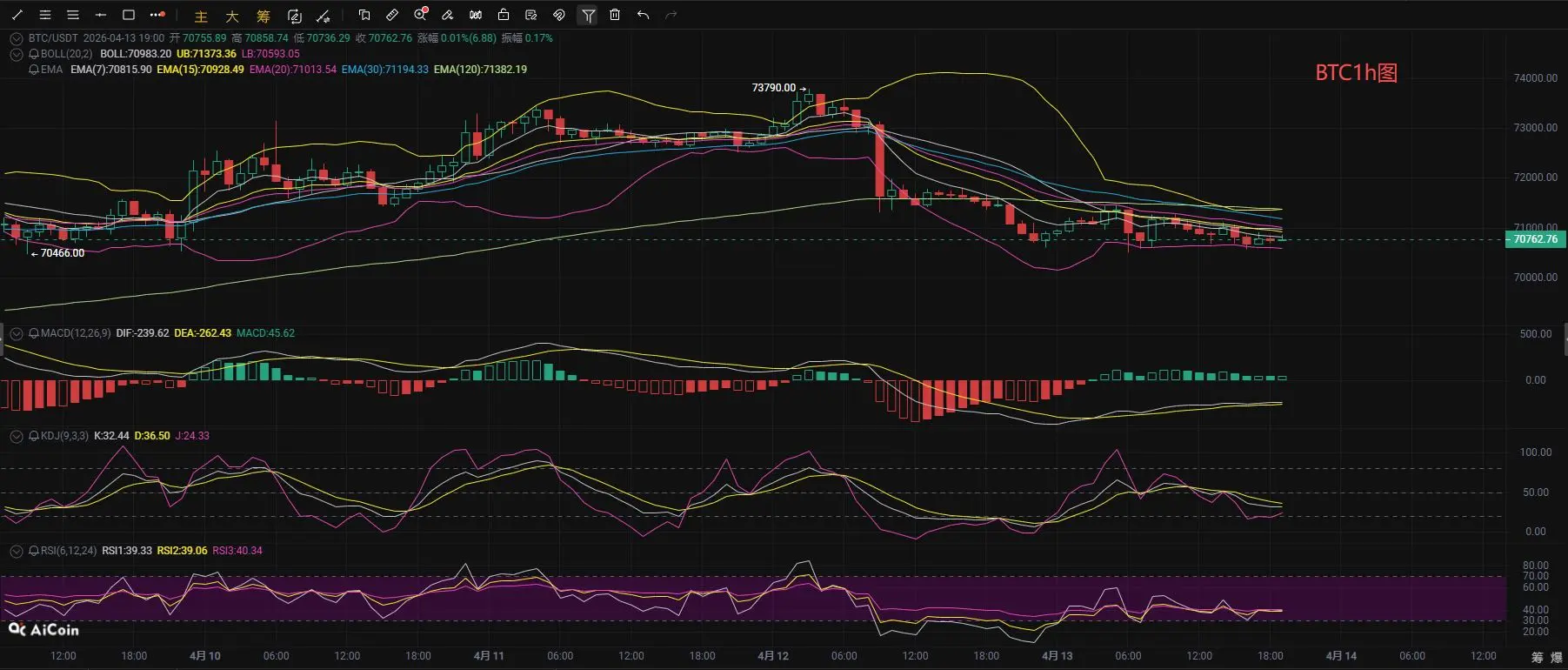The image size is (1568, 670).
Task: Click the EMA(7):70815.90 value
Action: point(111,70)
